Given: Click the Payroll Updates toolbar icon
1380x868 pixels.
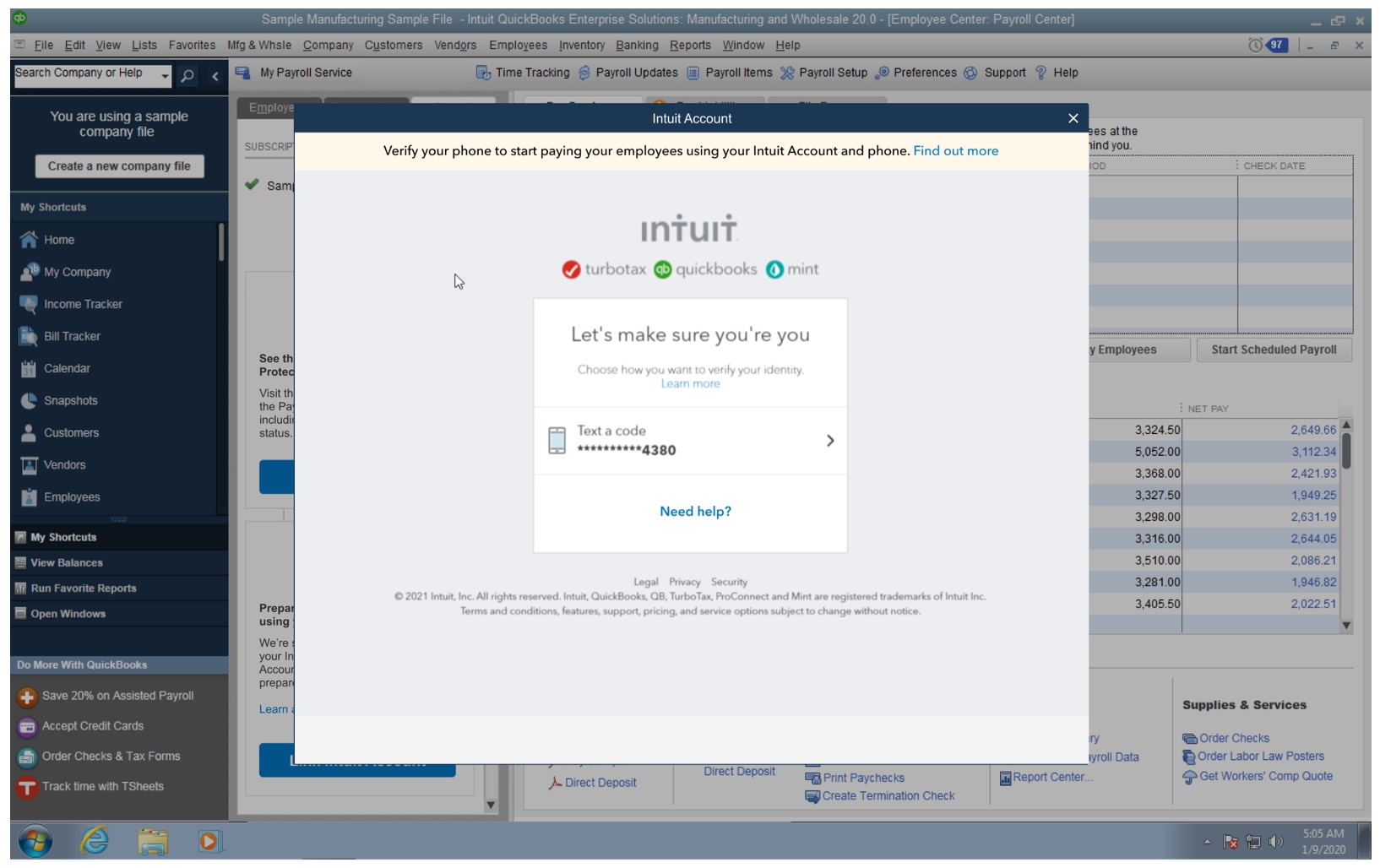Looking at the screenshot, I should pyautogui.click(x=584, y=73).
